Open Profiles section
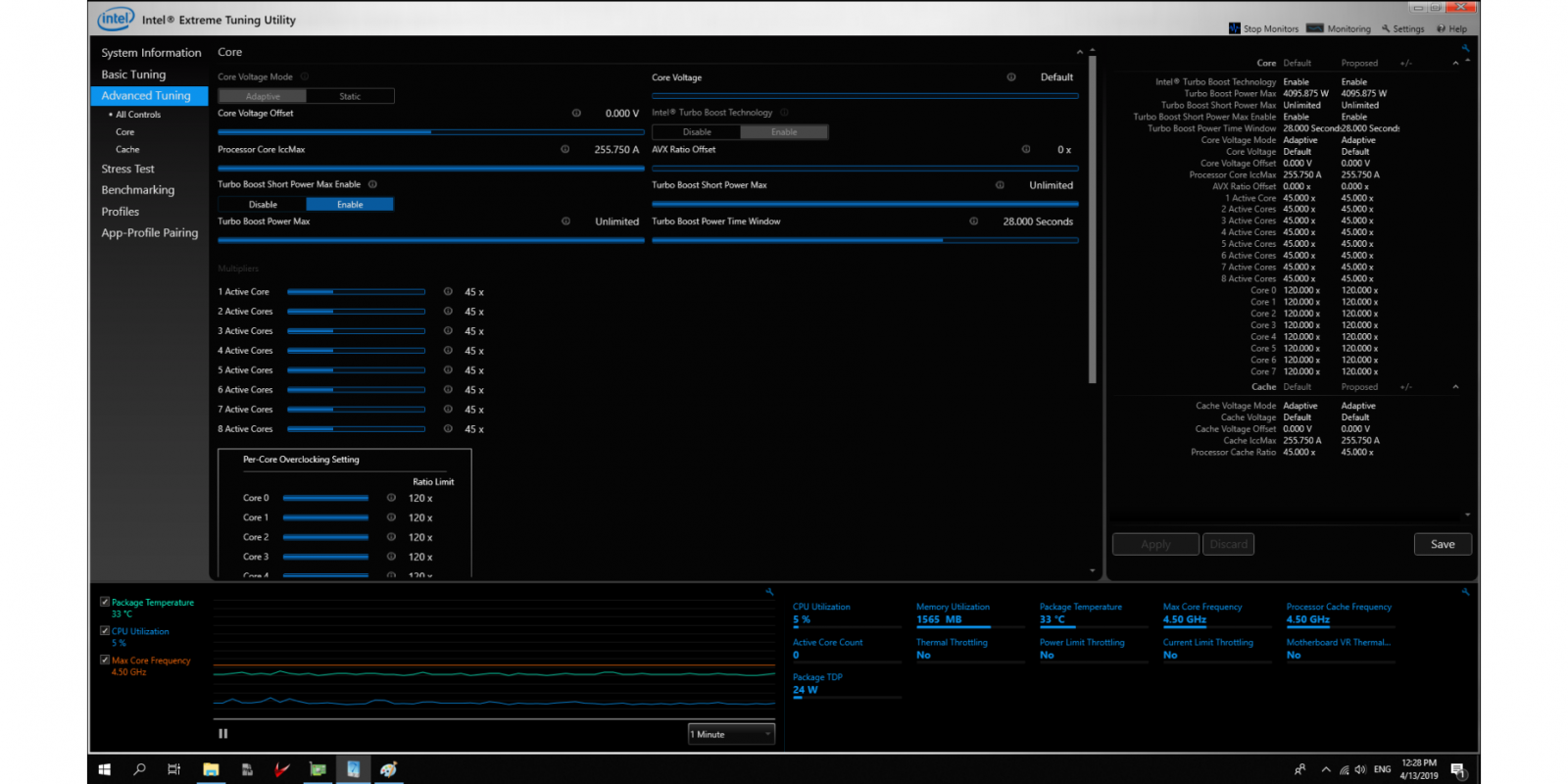 click(x=120, y=212)
